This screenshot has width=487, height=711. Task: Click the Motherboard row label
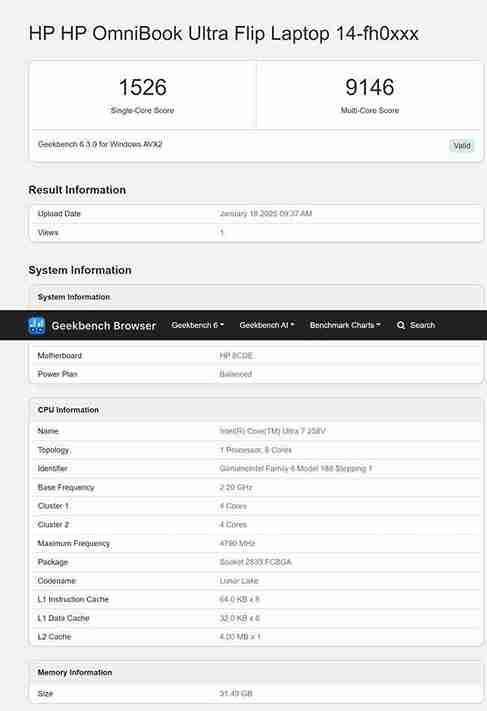coord(60,356)
